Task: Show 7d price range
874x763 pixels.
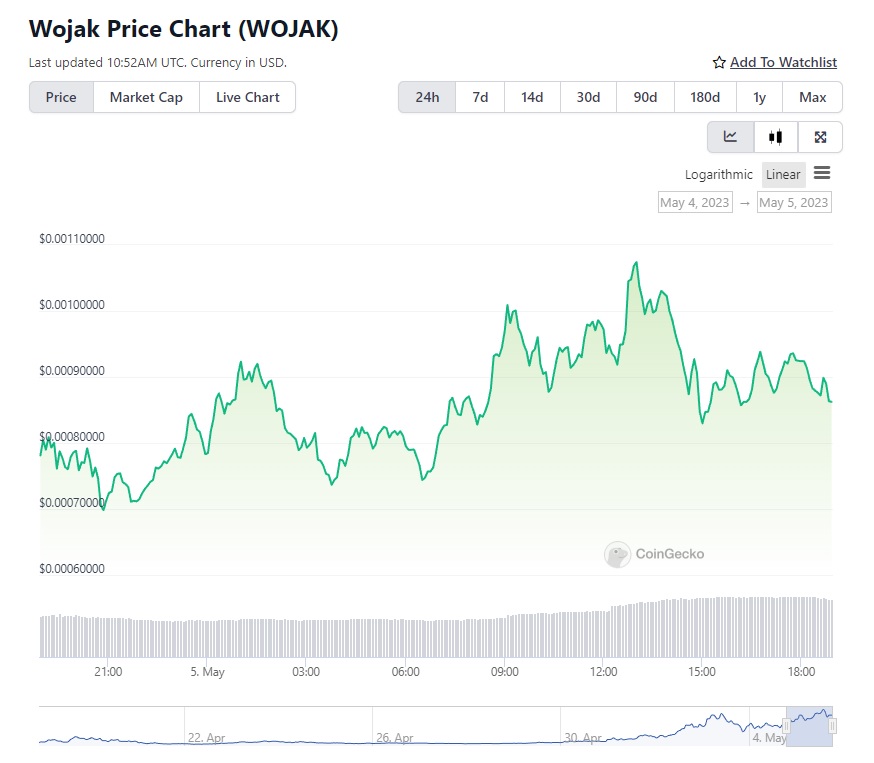Action: click(480, 97)
